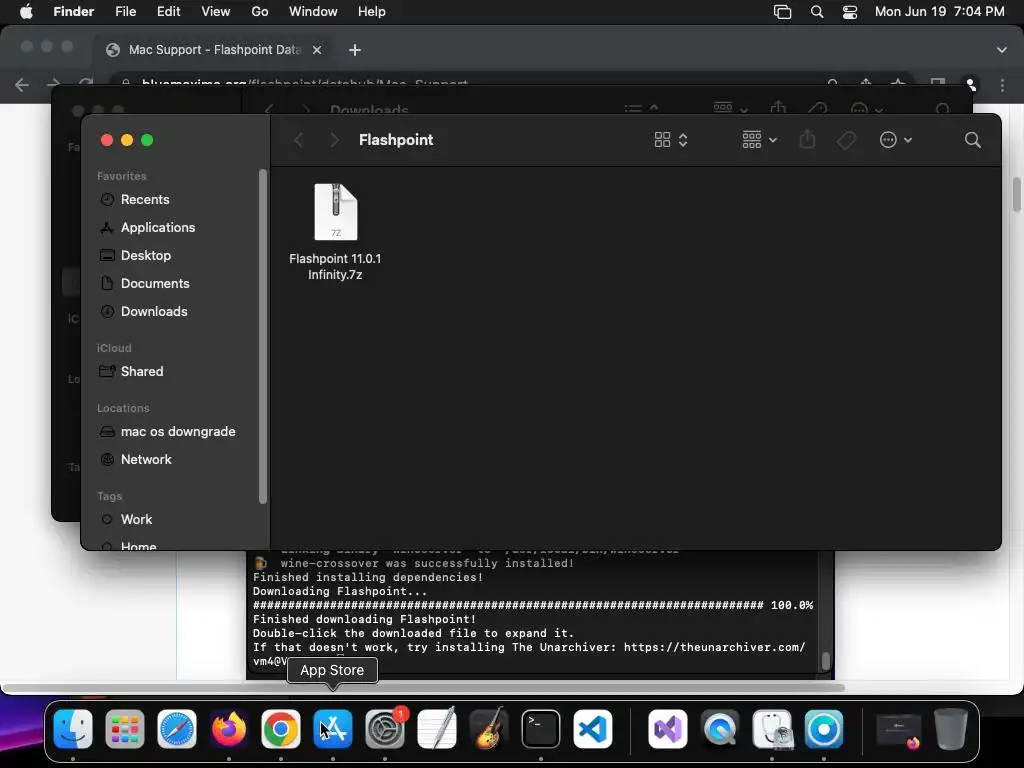Open TextEdit from the Dock
Screen dimensions: 1024x768
coord(437,729)
